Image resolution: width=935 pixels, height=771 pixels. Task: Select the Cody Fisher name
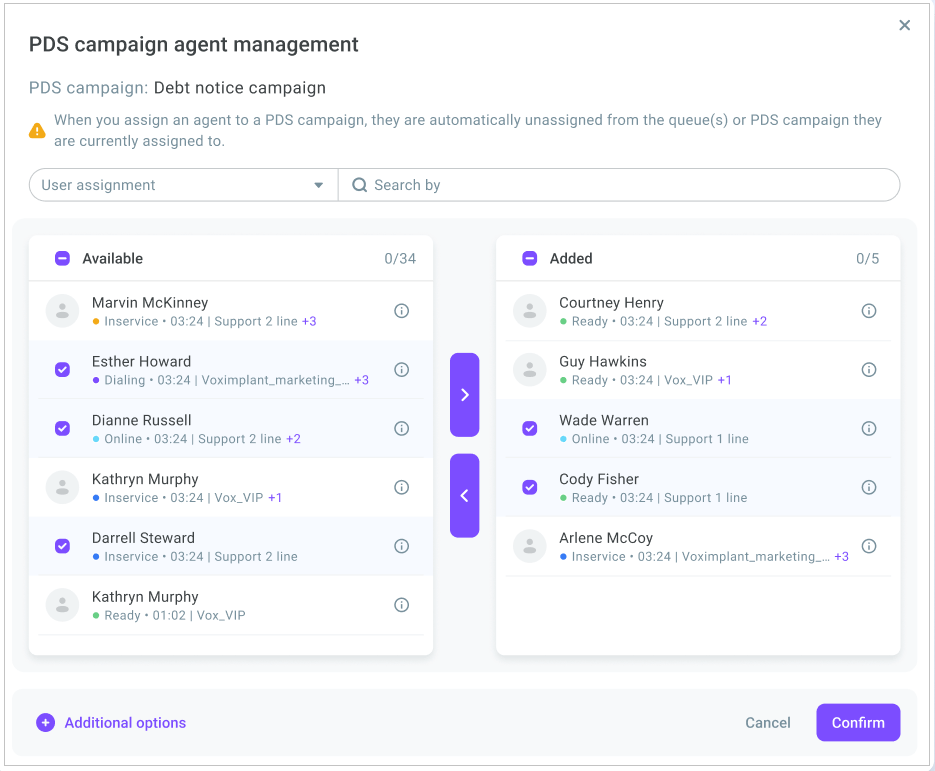click(x=599, y=479)
